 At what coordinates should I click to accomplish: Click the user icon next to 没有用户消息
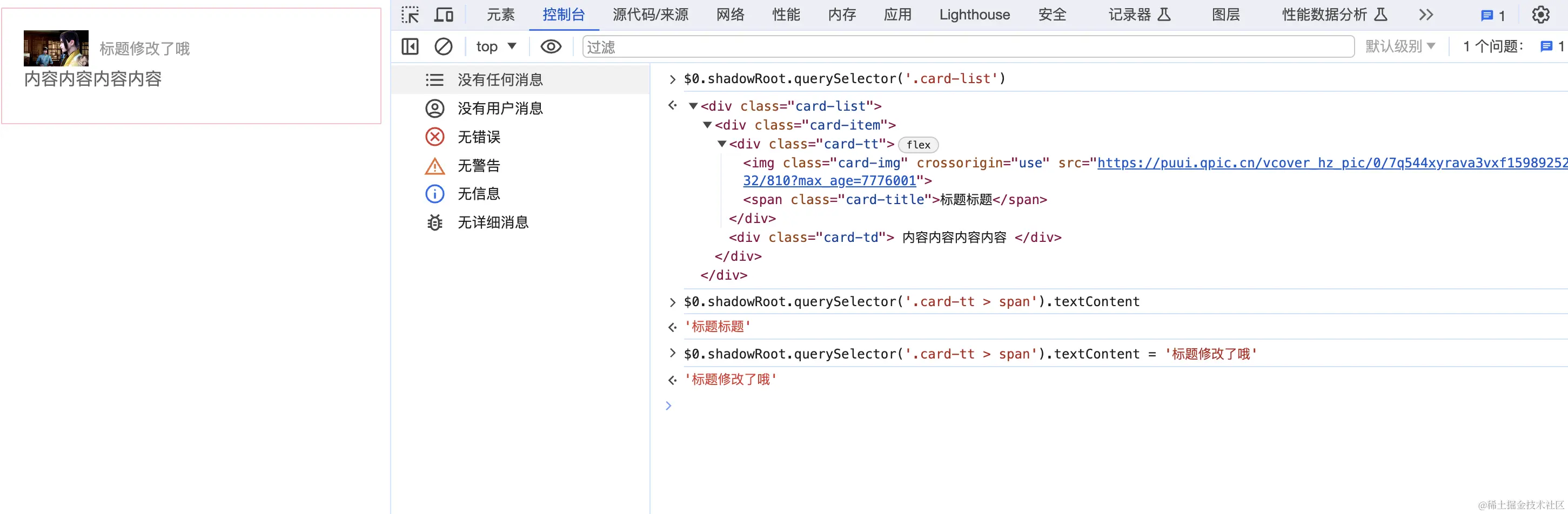point(434,109)
